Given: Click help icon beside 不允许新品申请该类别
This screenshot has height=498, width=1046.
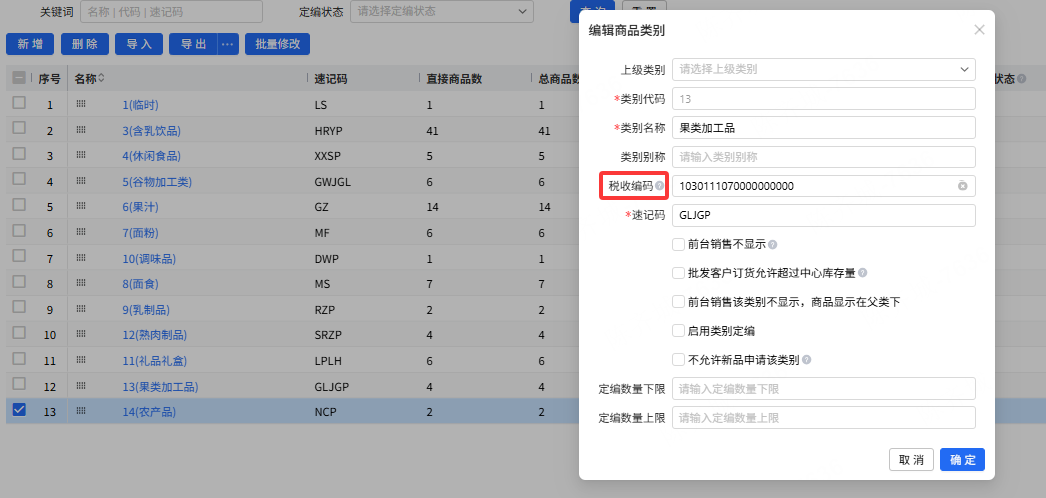Looking at the screenshot, I should coord(807,360).
